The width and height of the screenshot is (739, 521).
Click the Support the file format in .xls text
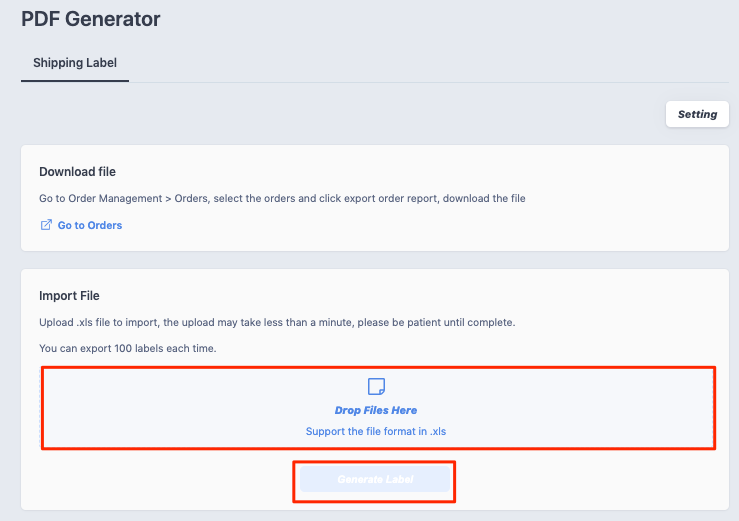pos(376,431)
